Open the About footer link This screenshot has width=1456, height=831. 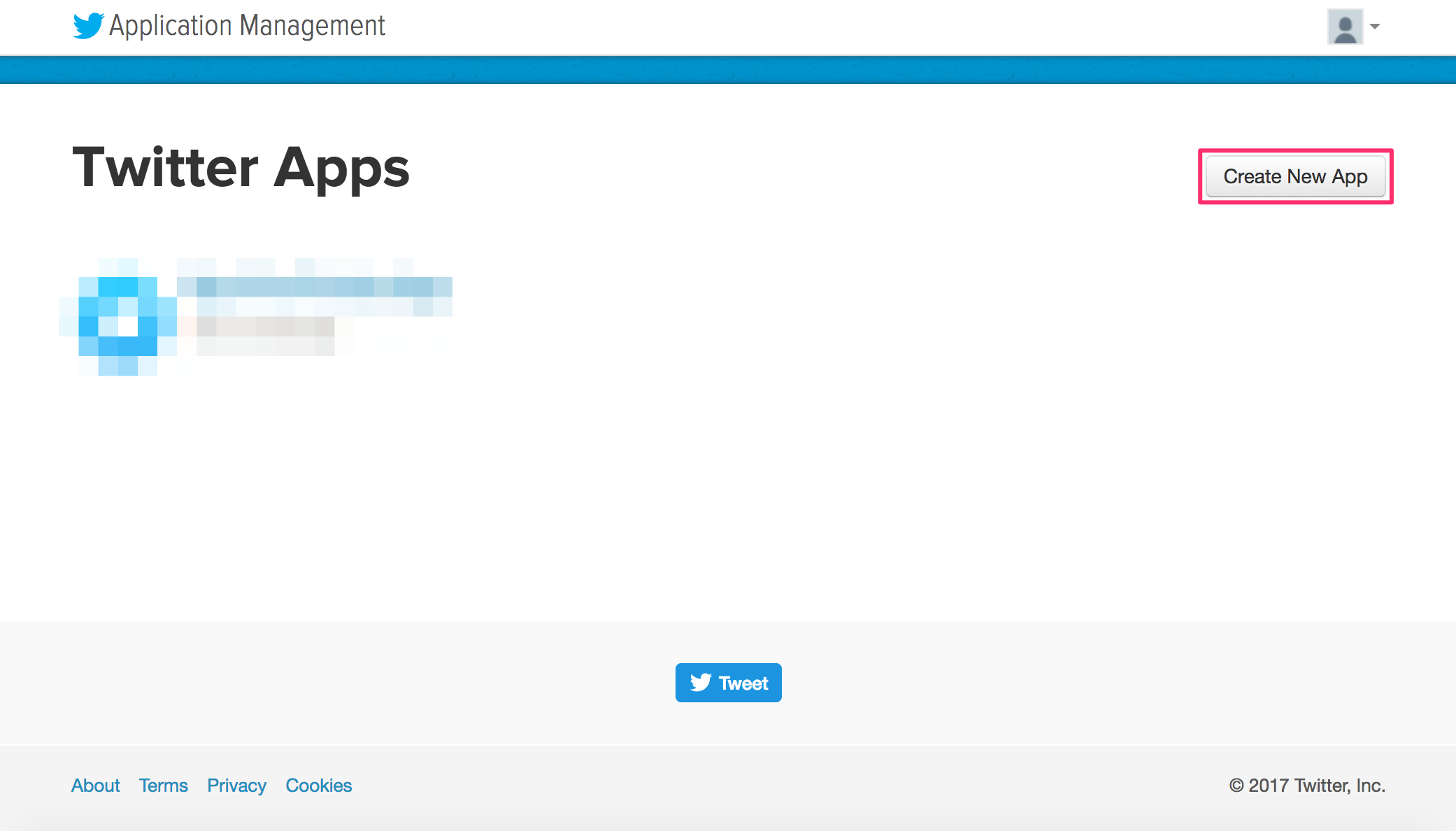pos(96,786)
